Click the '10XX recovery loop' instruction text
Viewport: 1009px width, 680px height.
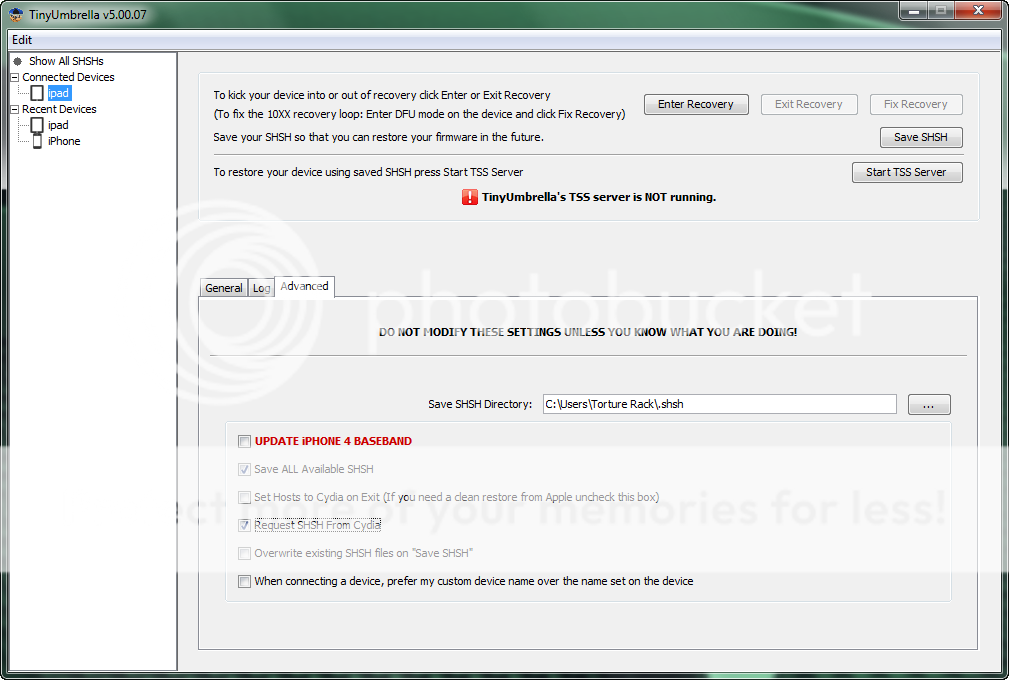[x=419, y=115]
